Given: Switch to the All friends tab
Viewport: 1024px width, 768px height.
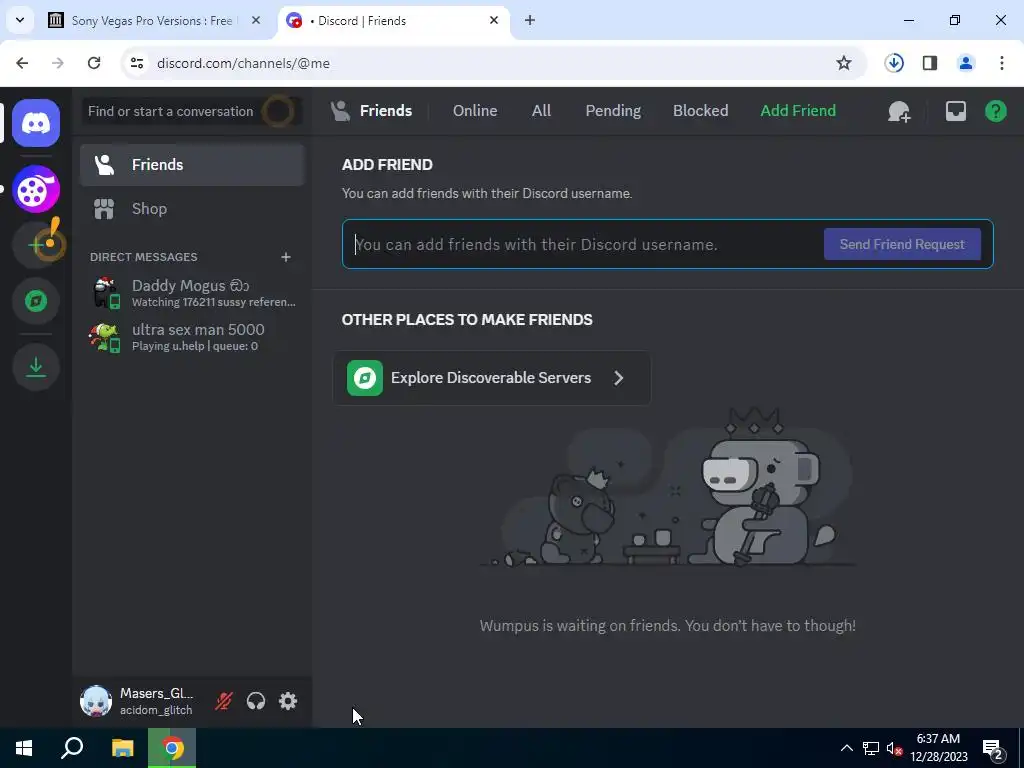Looking at the screenshot, I should coord(541,111).
